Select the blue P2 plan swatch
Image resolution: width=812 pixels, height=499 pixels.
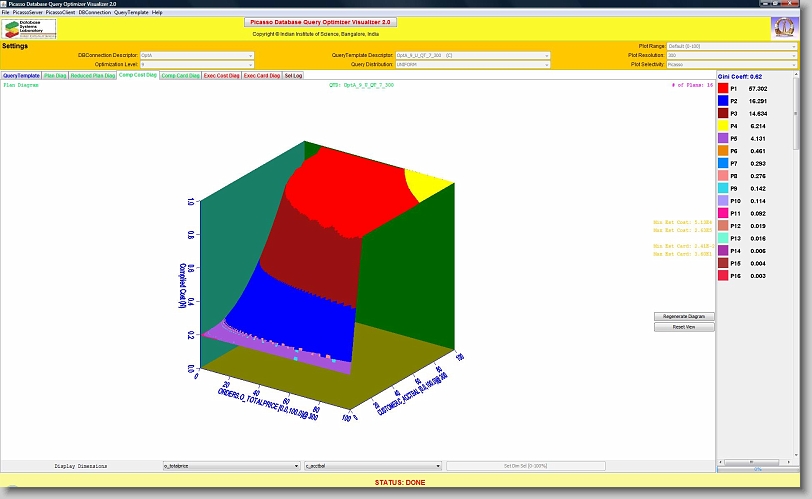(x=735, y=101)
